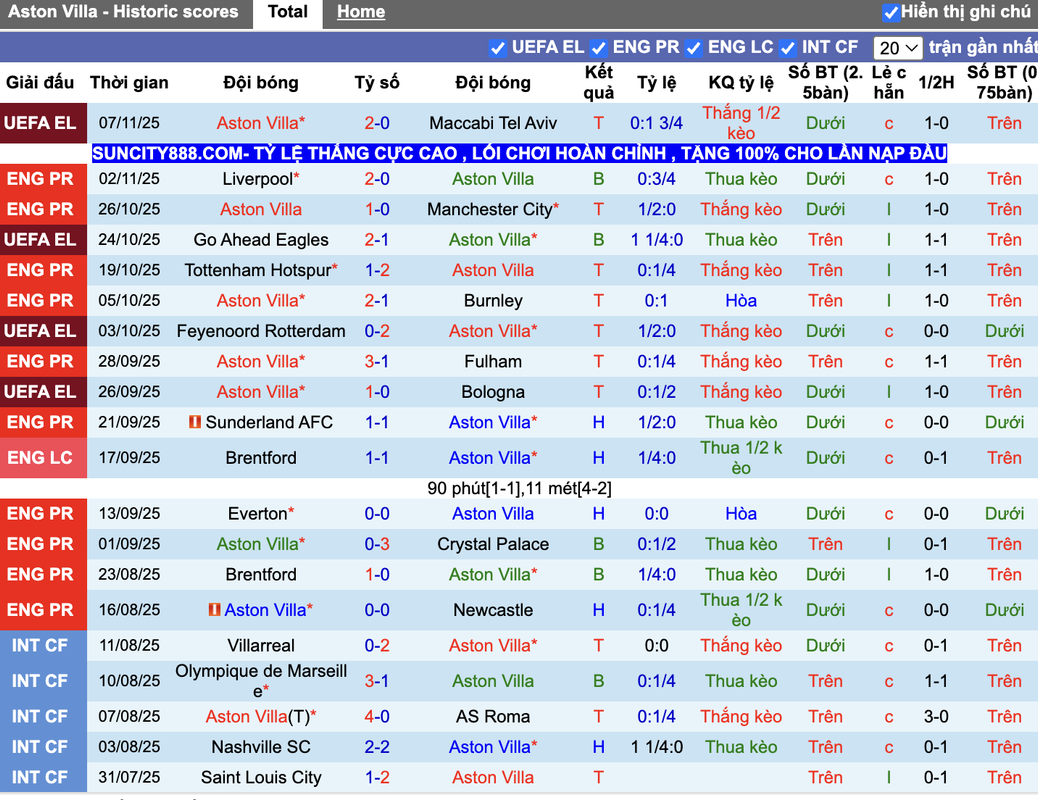1038x800 pixels.
Task: Uncheck the ENG PR filter checkbox
Action: pyautogui.click(x=598, y=48)
